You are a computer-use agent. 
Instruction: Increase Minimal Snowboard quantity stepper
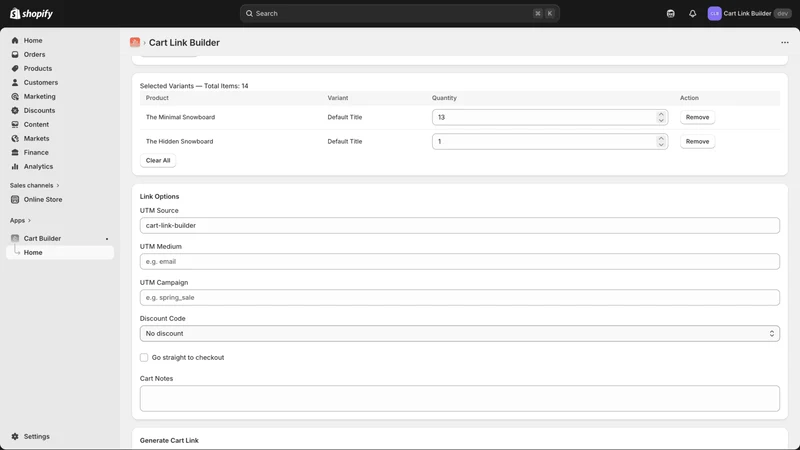click(661, 114)
